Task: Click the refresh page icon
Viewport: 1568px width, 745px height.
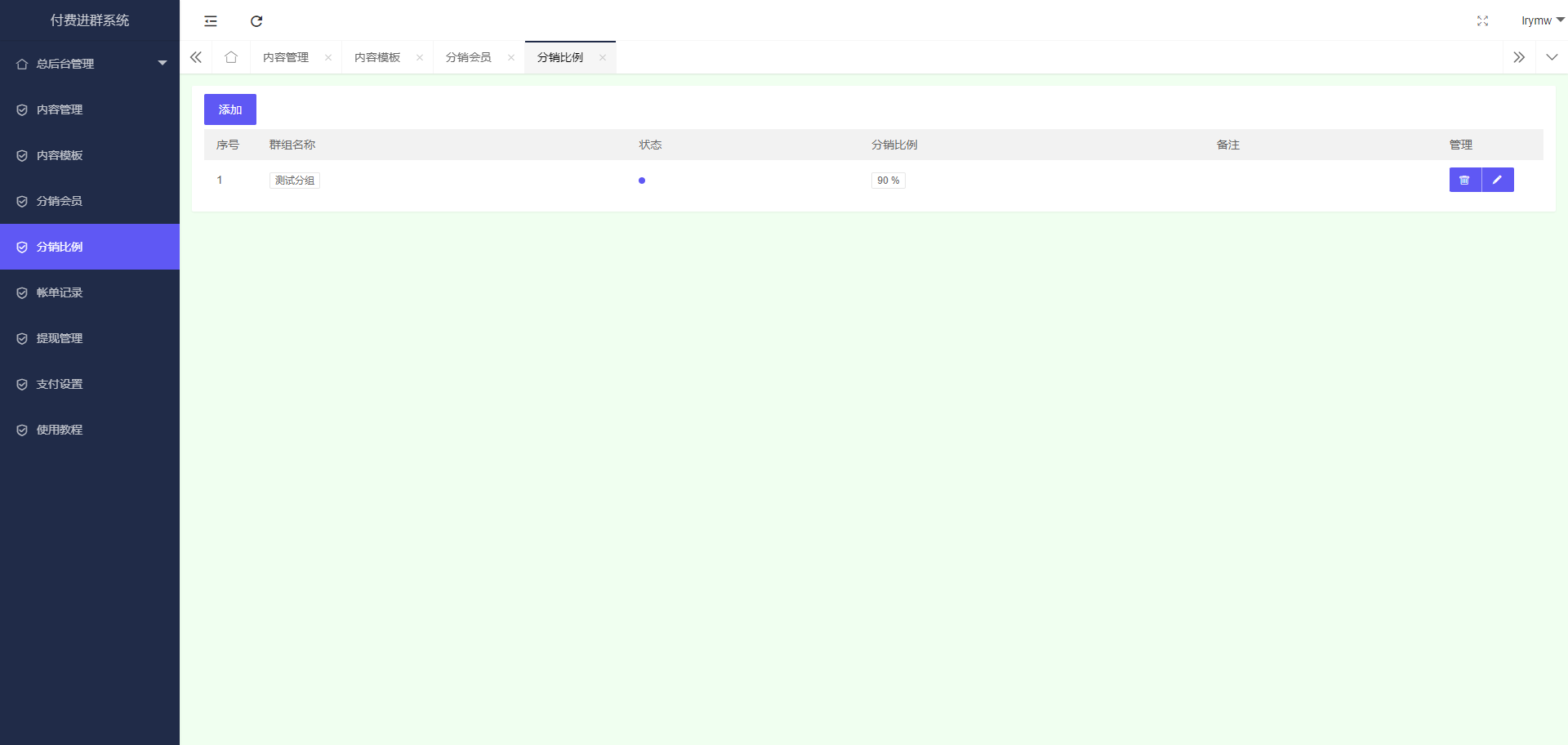Action: click(256, 21)
